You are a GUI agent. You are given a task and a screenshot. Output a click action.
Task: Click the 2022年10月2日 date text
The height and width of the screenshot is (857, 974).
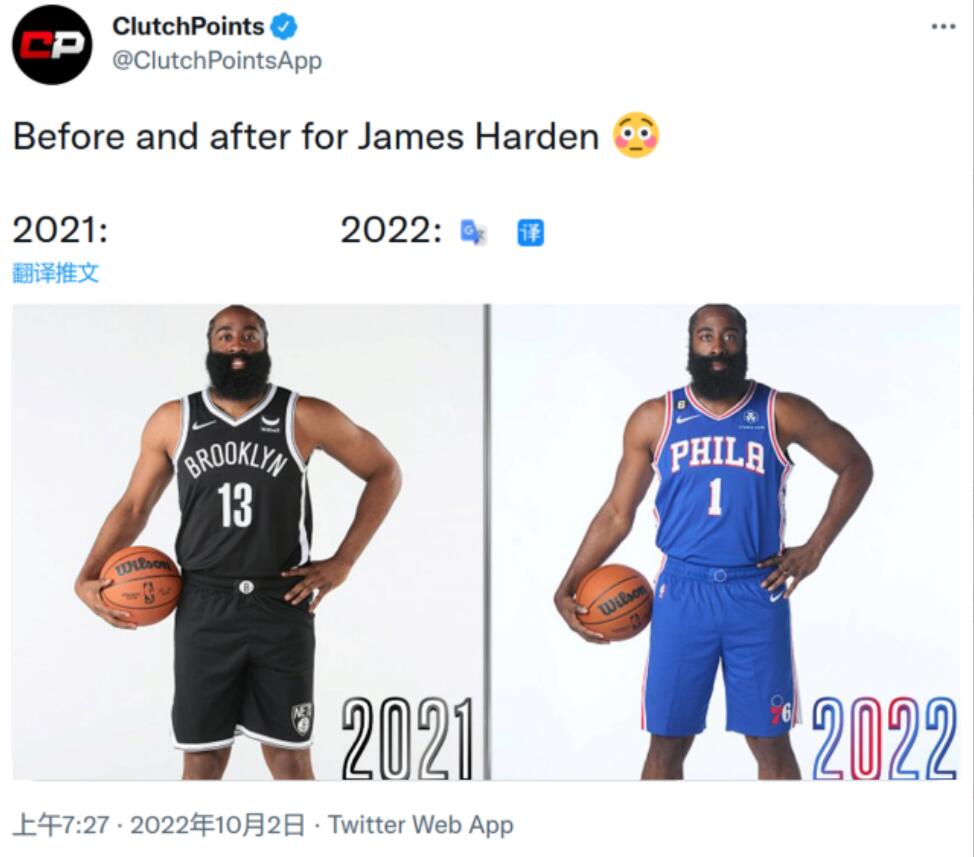coord(217,825)
